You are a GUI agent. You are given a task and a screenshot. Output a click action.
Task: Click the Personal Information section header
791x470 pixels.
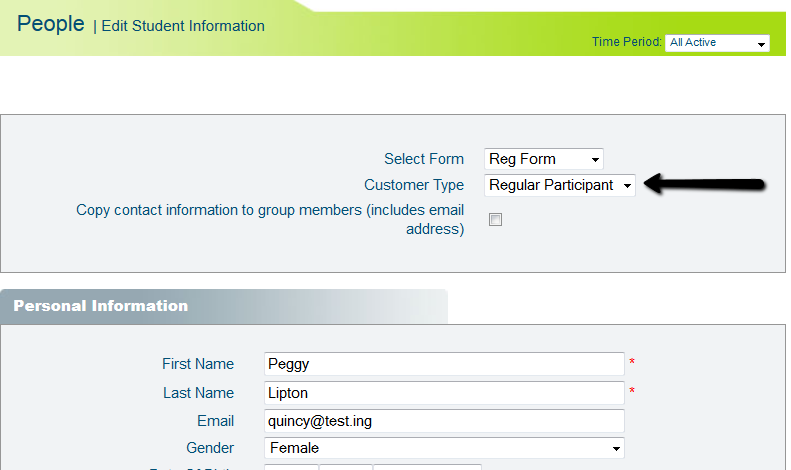pyautogui.click(x=100, y=306)
